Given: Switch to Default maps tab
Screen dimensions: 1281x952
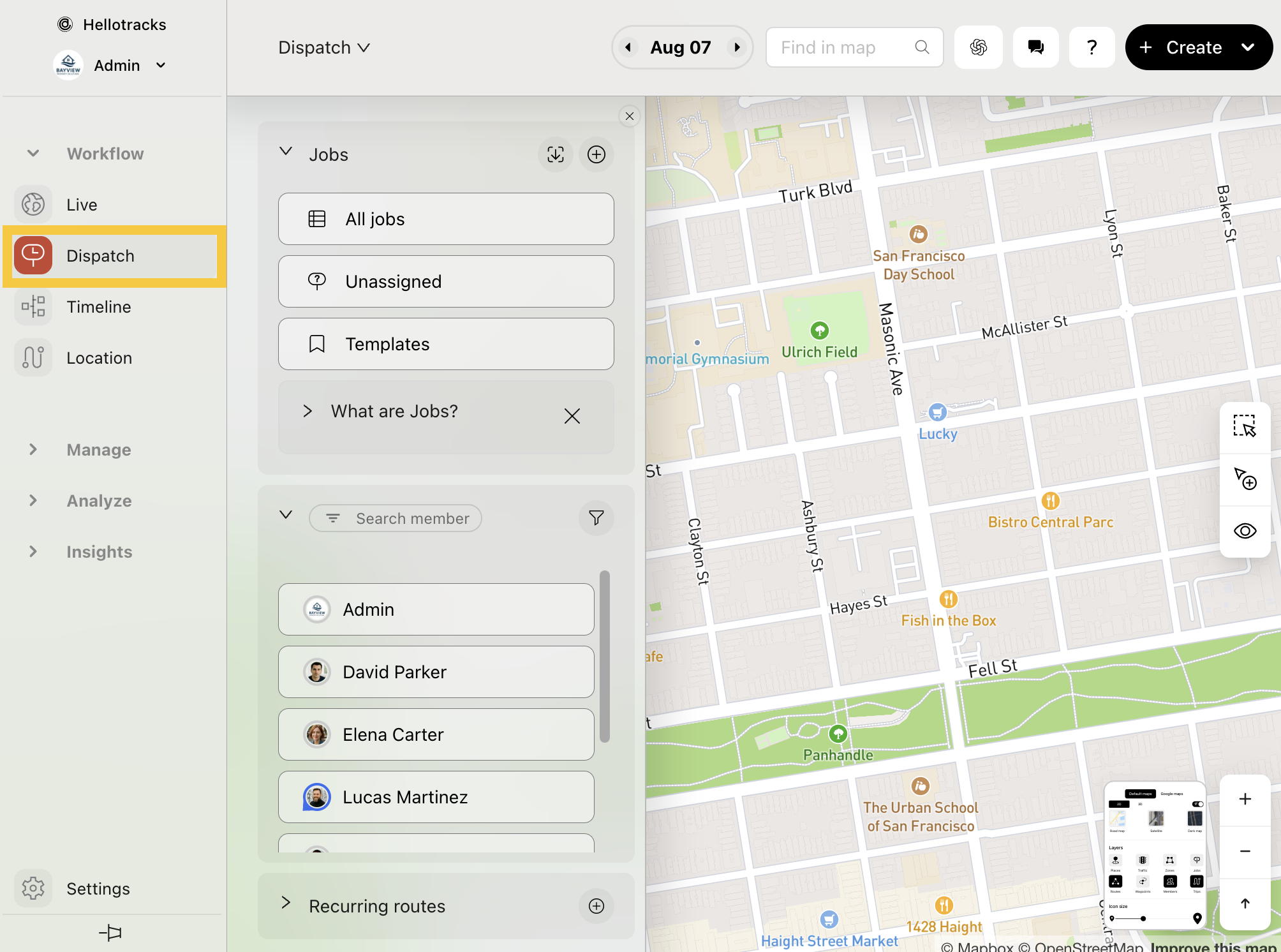Looking at the screenshot, I should [x=1140, y=794].
